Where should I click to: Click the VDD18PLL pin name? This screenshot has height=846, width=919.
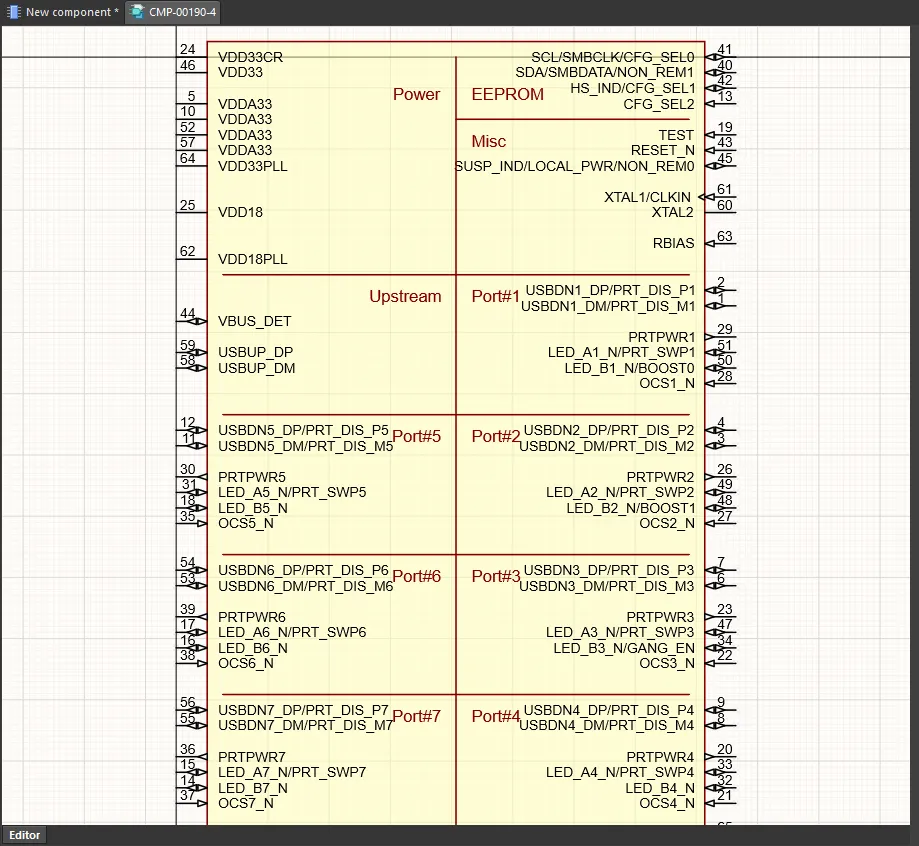point(253,259)
